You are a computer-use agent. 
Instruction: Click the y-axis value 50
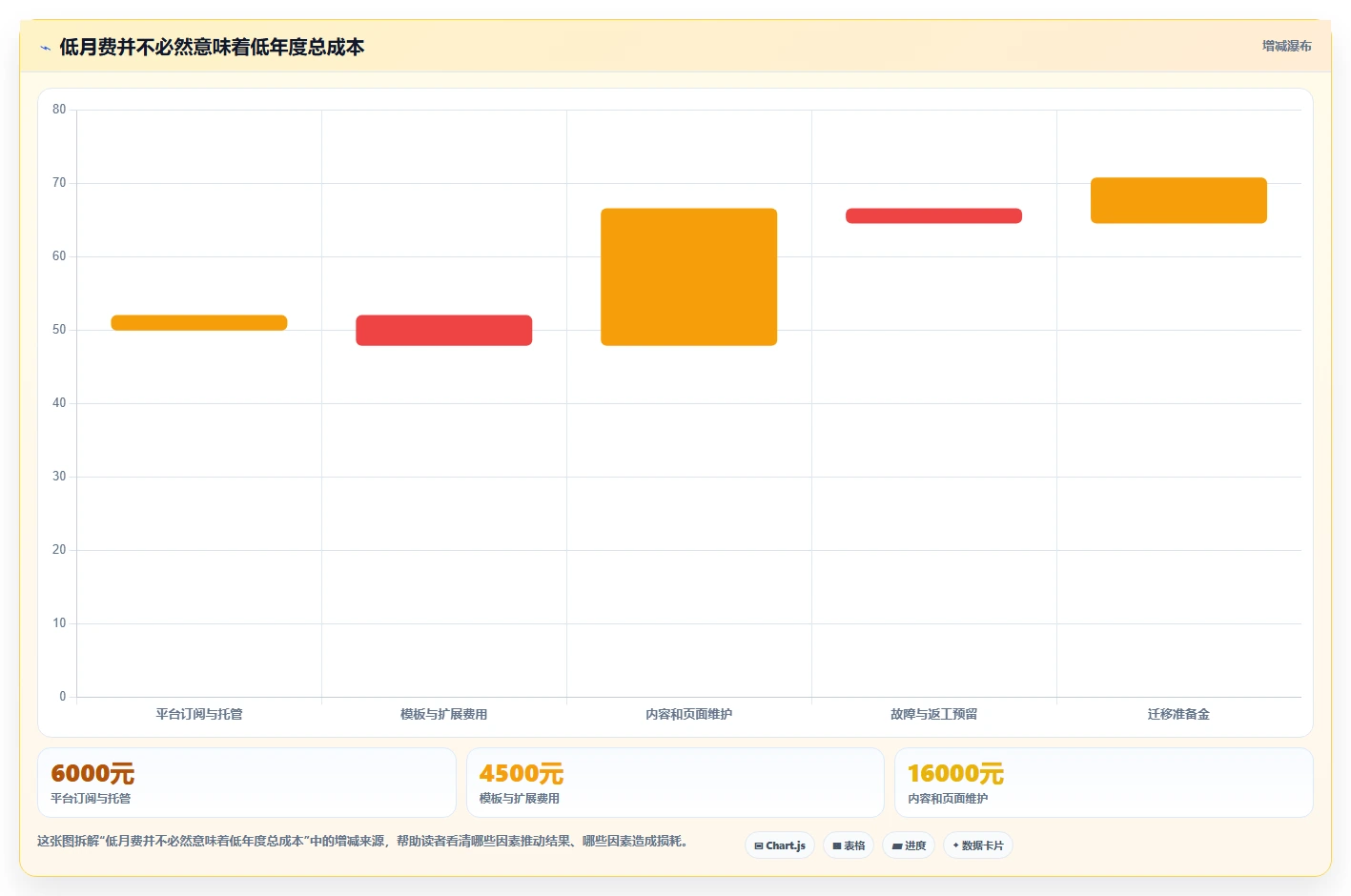click(x=59, y=330)
